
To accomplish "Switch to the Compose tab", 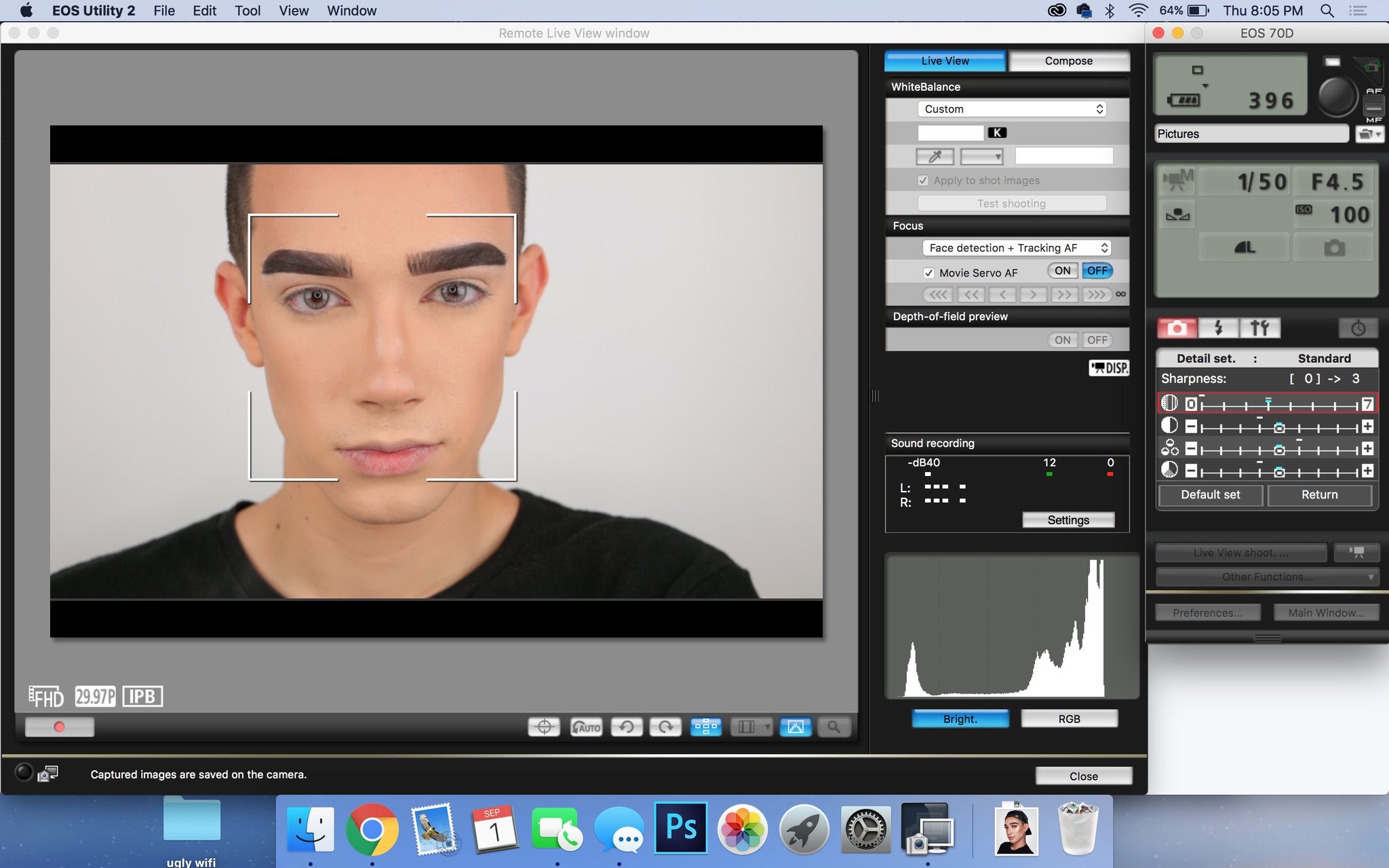I will click(1068, 61).
